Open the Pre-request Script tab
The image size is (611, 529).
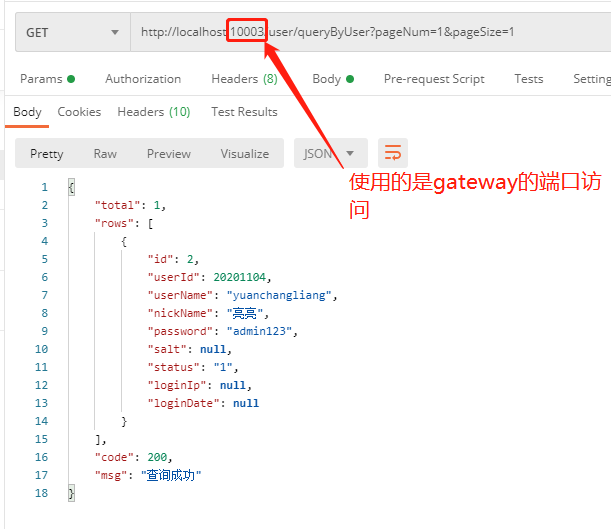click(x=434, y=79)
